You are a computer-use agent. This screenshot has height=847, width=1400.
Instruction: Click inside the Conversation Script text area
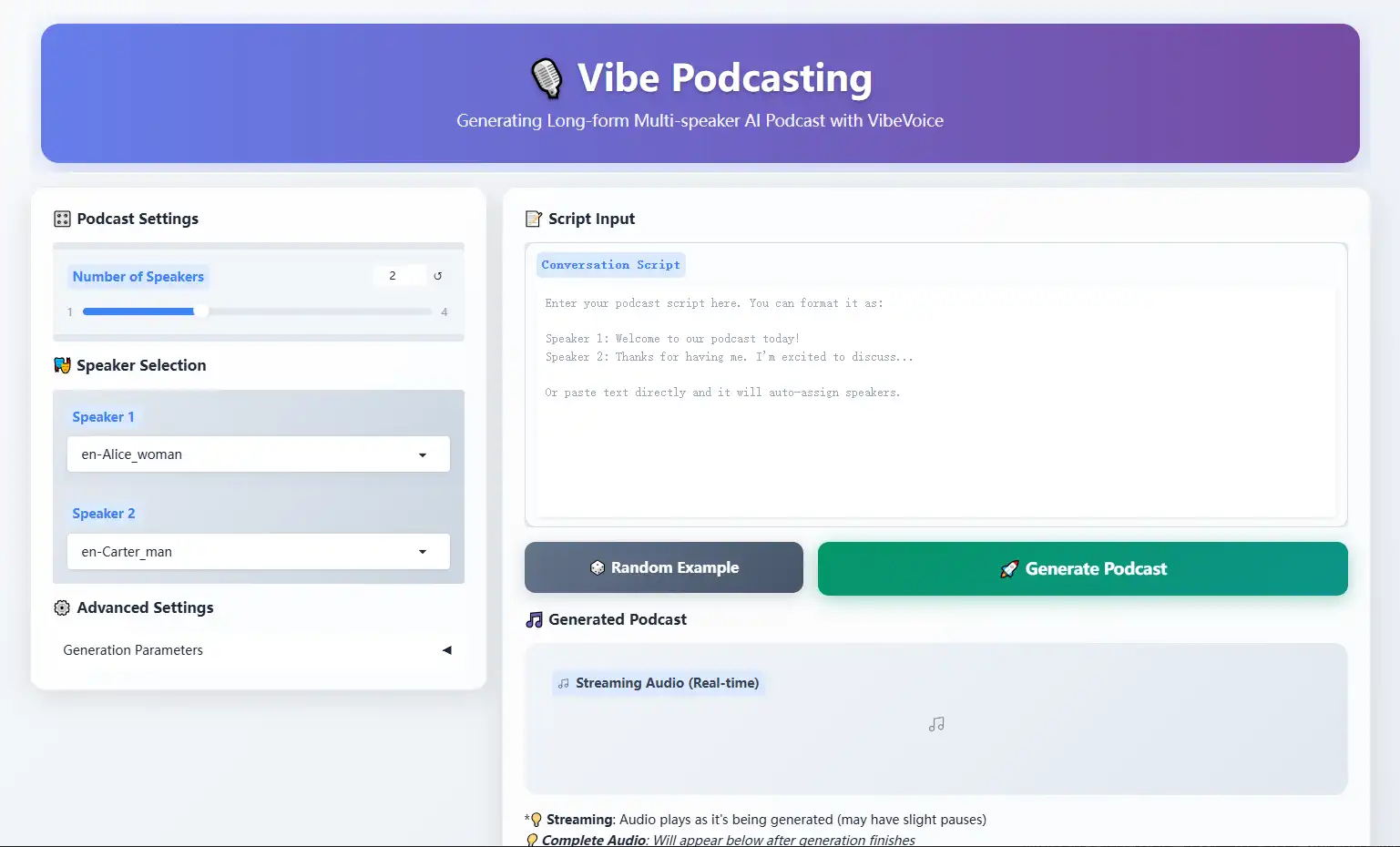click(x=935, y=392)
